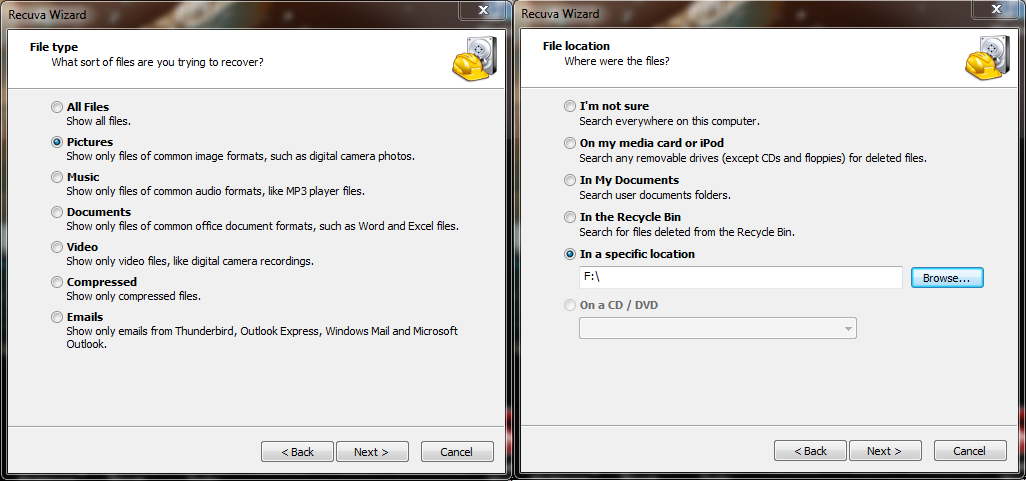This screenshot has height=481, width=1026.
Task: Click Next in the File location wizard
Action: pos(885,451)
